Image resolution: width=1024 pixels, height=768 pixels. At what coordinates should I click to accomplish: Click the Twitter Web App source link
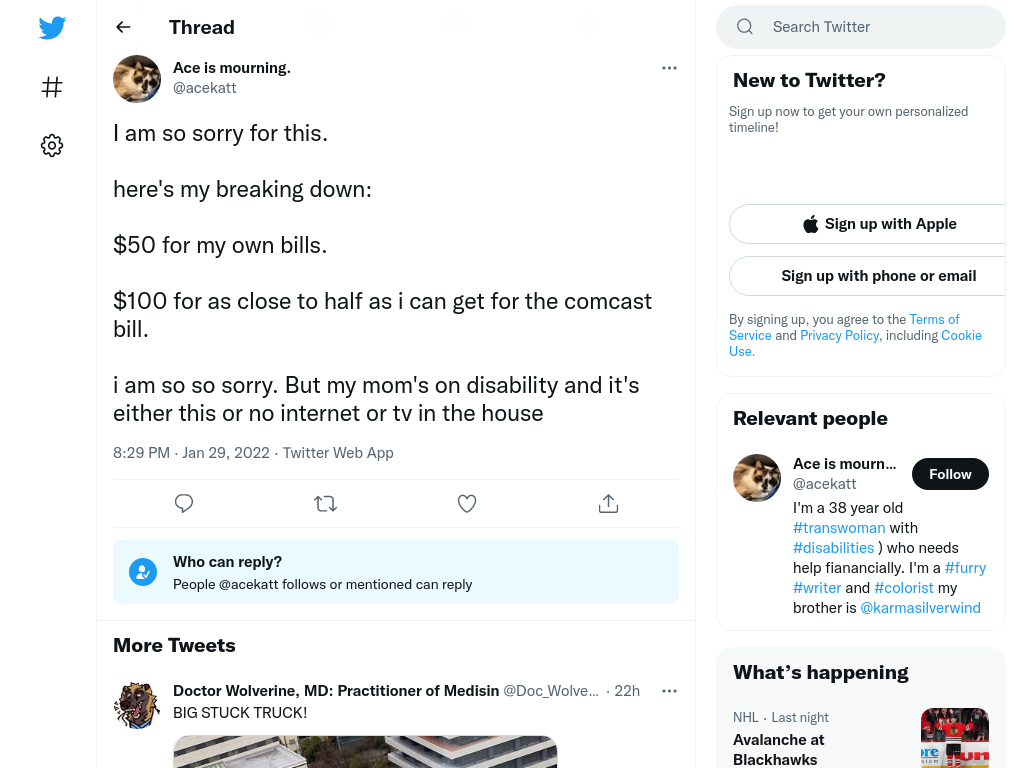338,453
